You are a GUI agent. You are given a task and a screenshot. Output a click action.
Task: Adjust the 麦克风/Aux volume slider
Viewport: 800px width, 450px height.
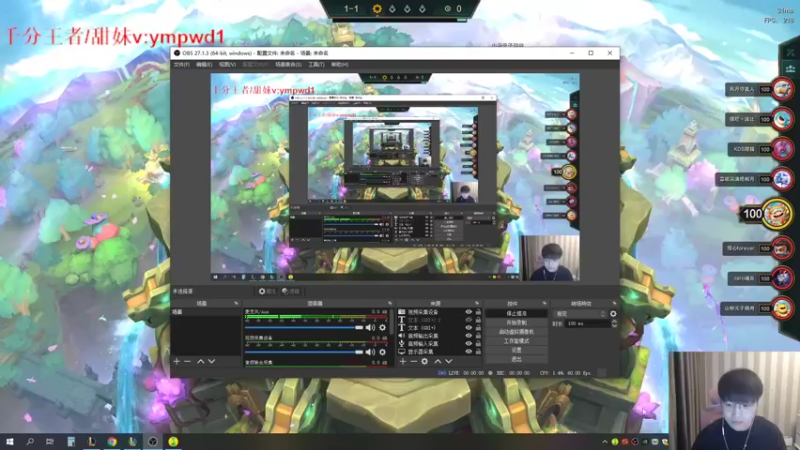click(304, 328)
